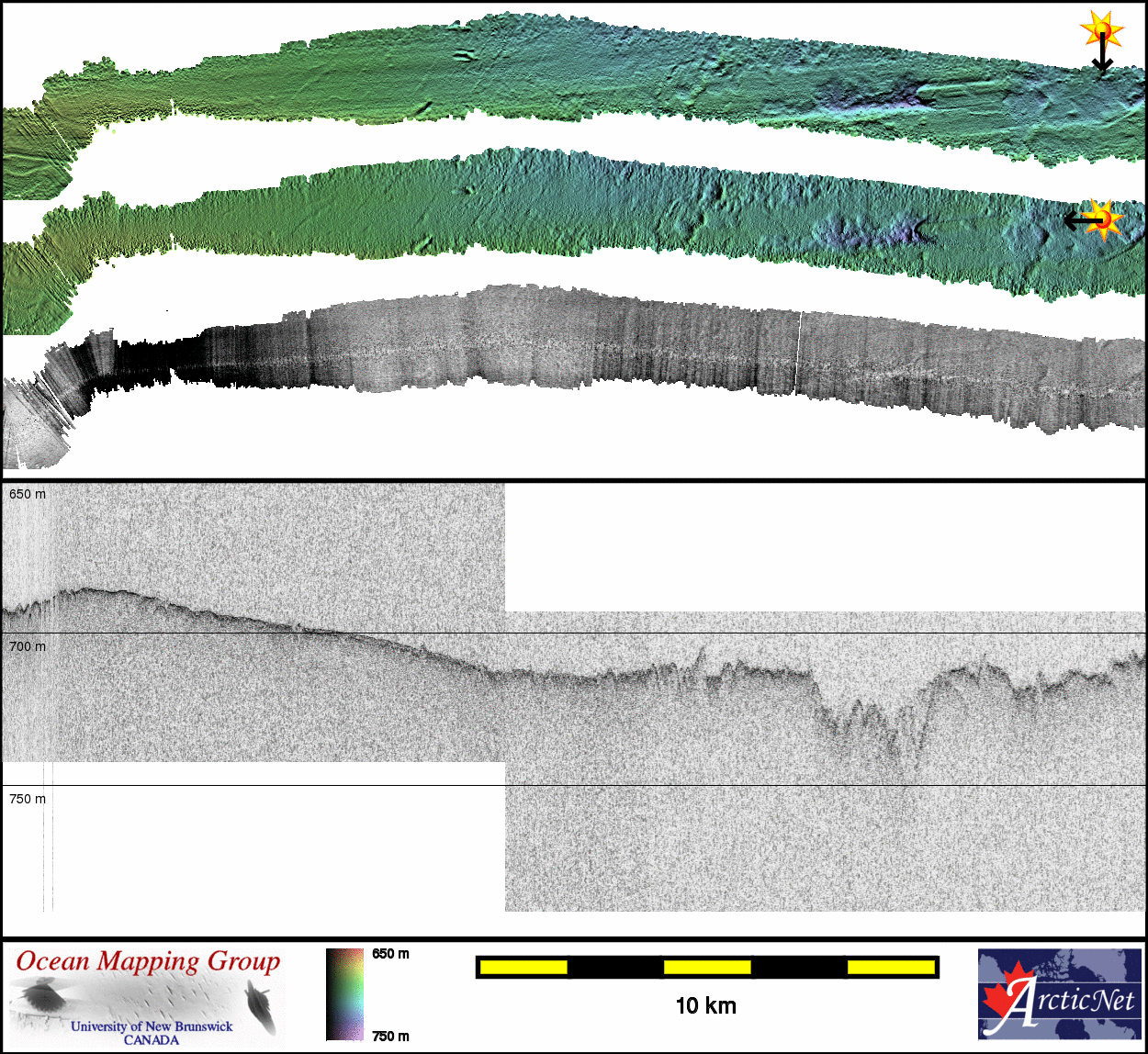Click the rightmost yellow segment of scale bar
Screen dimensions: 1148x1054
click(890, 967)
